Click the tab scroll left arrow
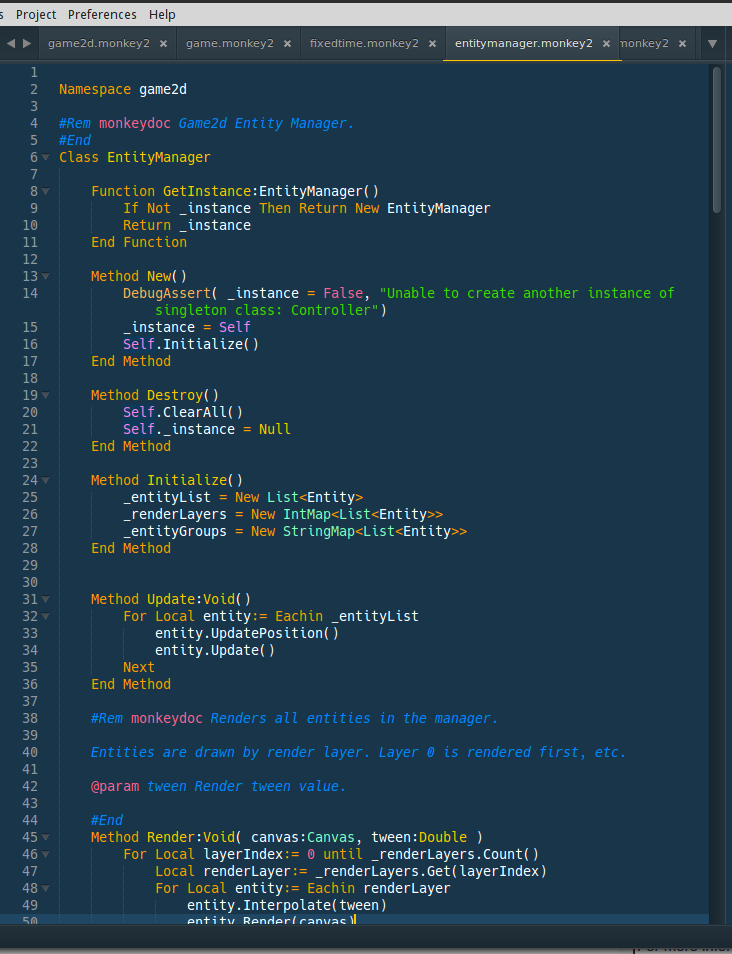The width and height of the screenshot is (732, 954). 9,44
